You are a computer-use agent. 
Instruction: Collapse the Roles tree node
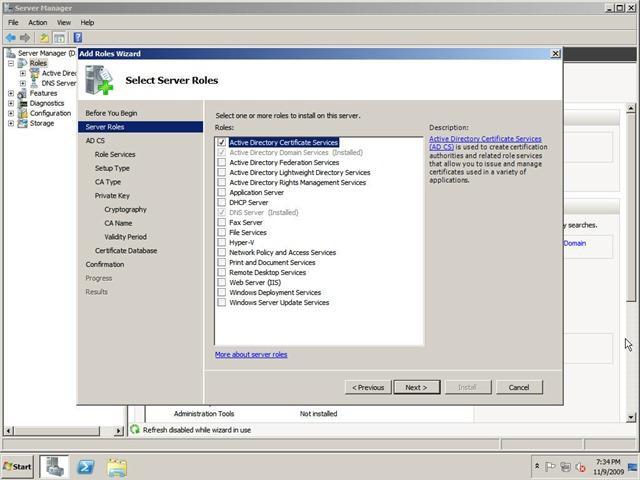click(11, 63)
